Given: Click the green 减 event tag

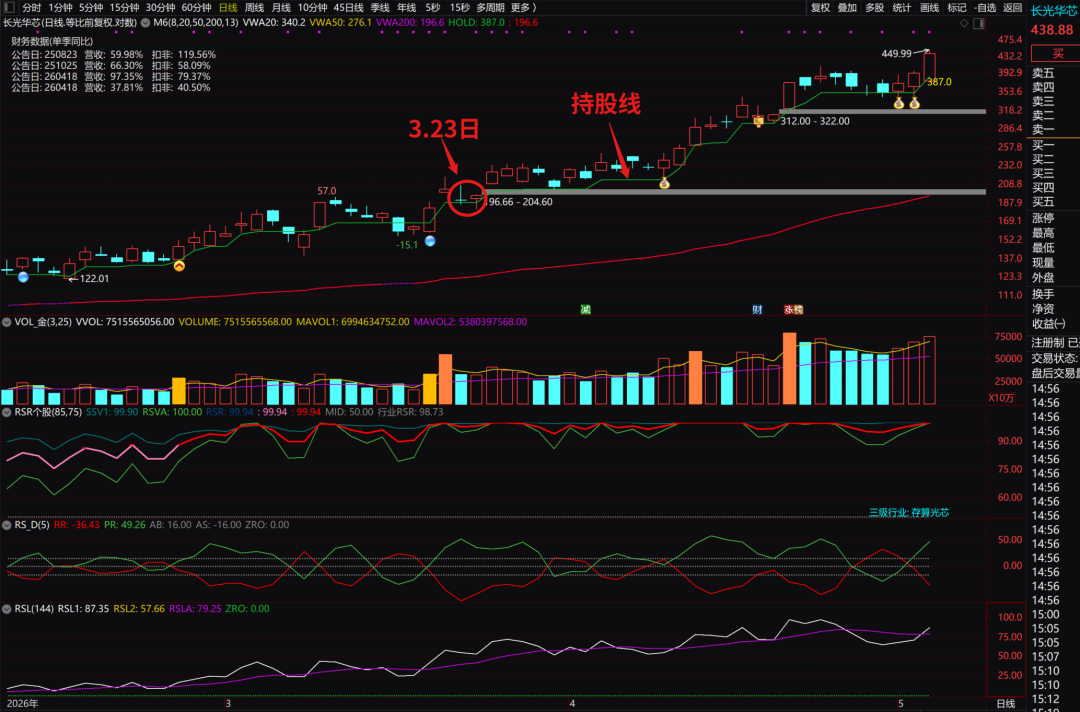Looking at the screenshot, I should 585,310.
